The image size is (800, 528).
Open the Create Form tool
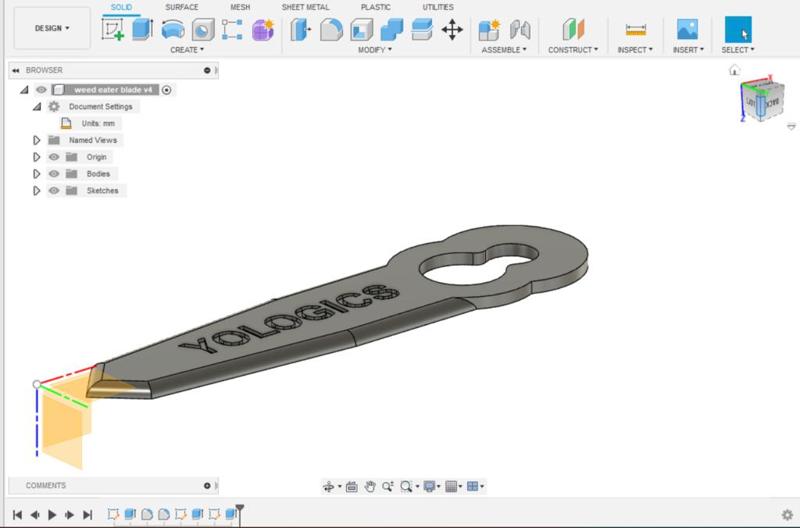pos(263,30)
